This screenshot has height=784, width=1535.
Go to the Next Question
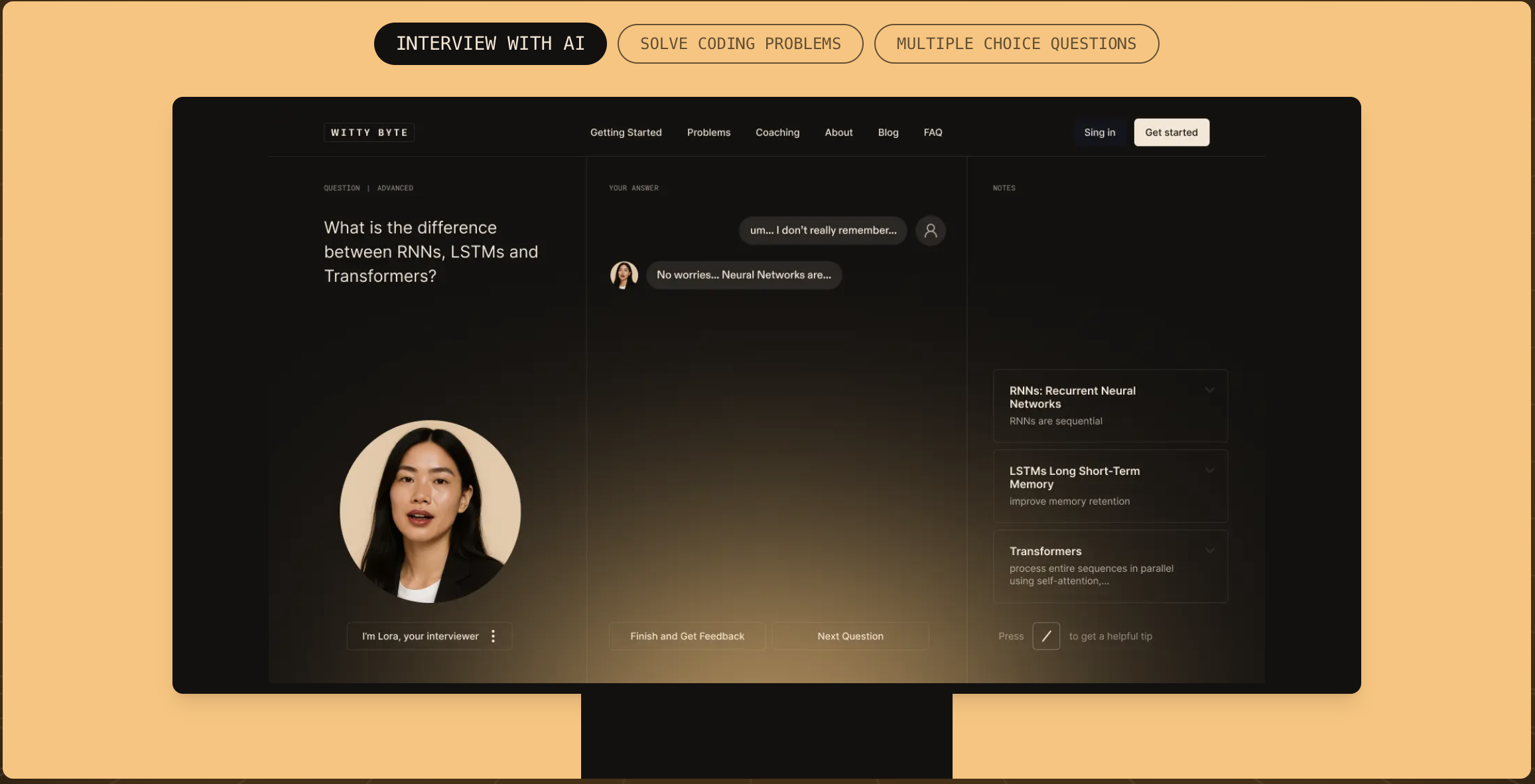pyautogui.click(x=850, y=636)
